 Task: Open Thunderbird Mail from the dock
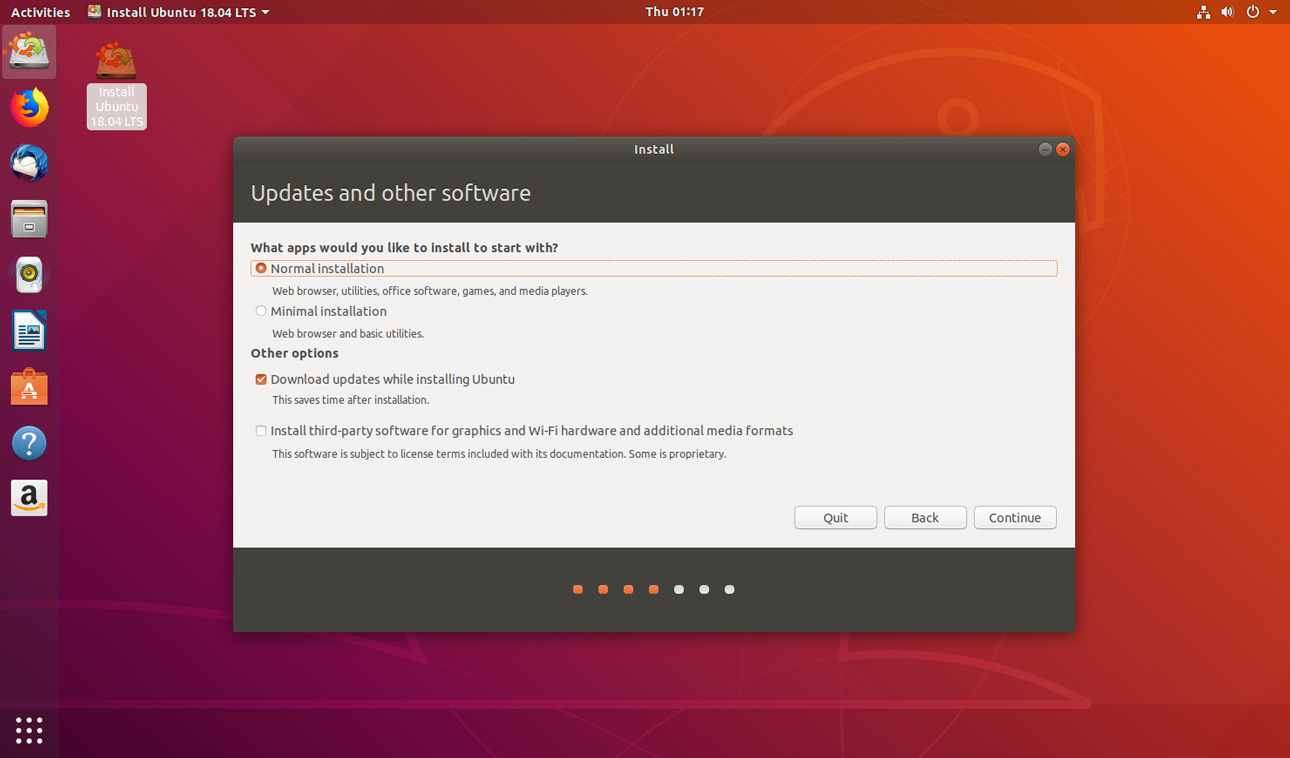coord(29,163)
